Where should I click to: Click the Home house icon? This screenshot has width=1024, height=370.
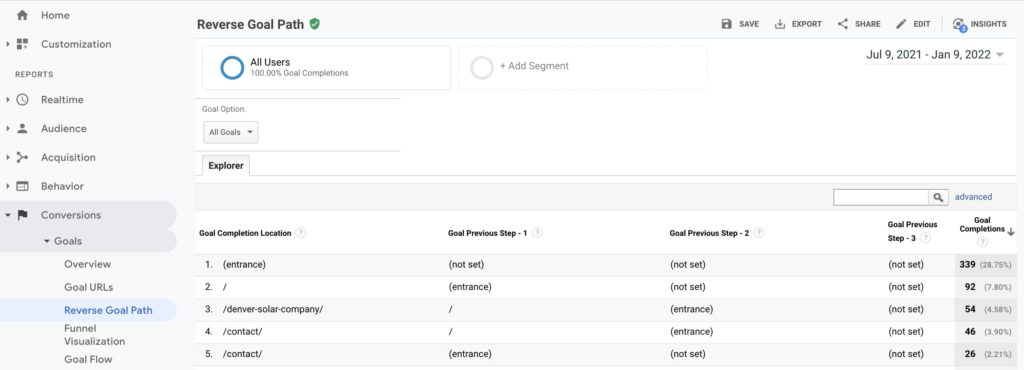tap(22, 15)
